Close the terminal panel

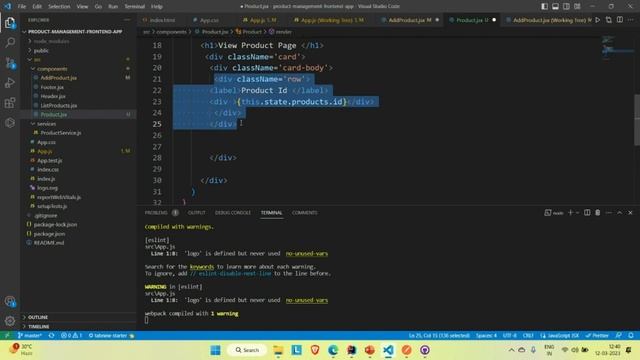[630, 213]
